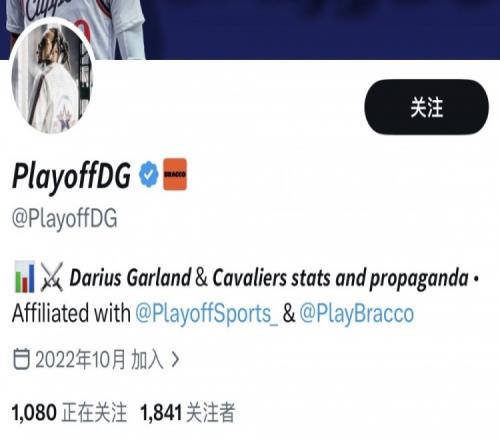View the 1,841 关注者 followers list
The image size is (500, 440).
188,413
